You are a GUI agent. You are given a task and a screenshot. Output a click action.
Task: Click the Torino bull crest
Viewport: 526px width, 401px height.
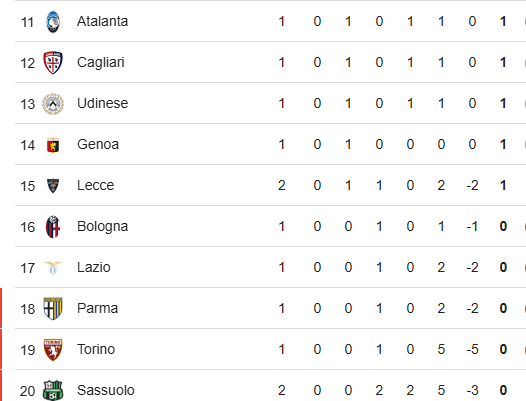click(53, 350)
